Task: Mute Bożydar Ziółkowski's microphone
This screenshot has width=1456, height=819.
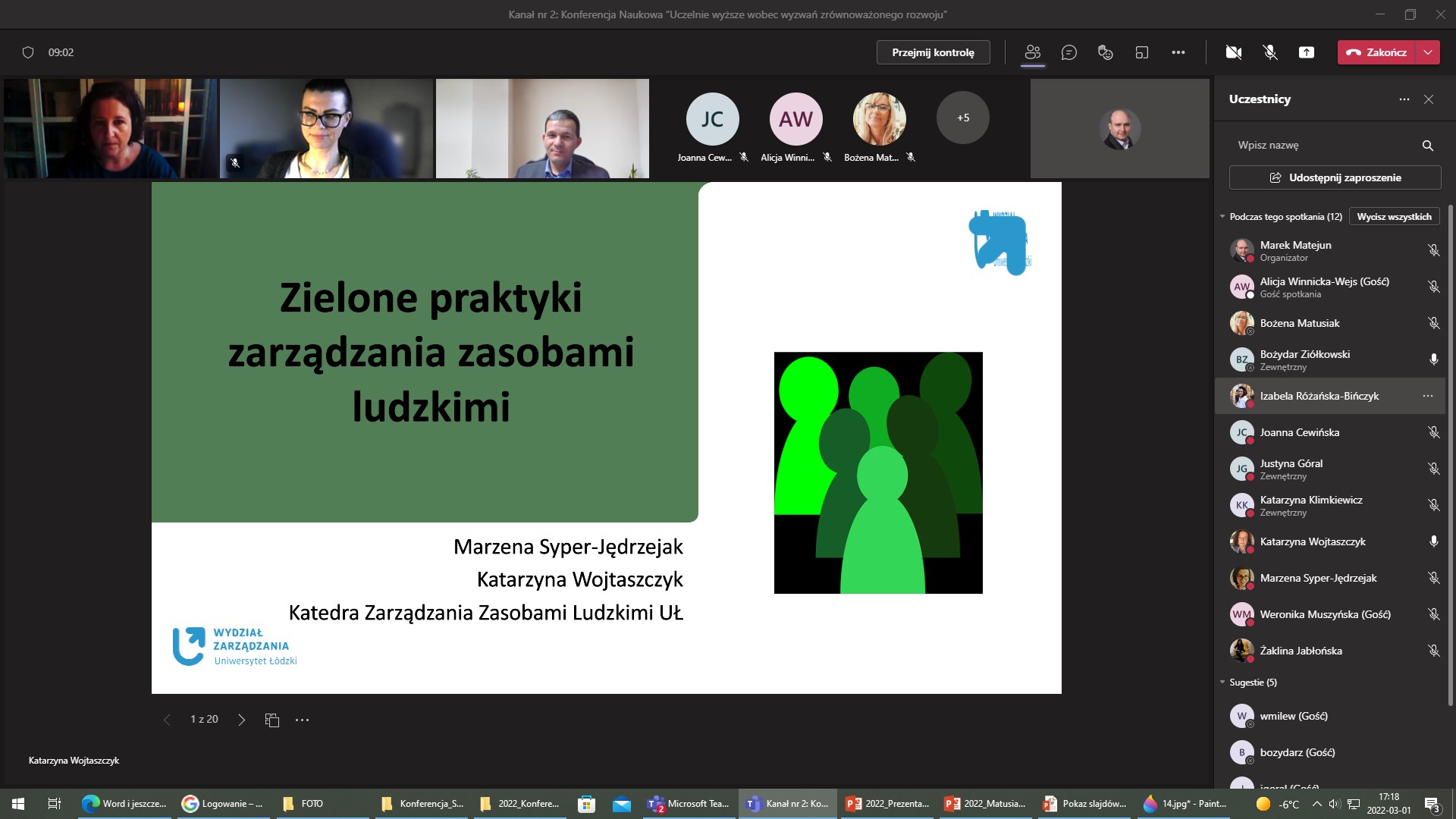Action: coord(1433,359)
